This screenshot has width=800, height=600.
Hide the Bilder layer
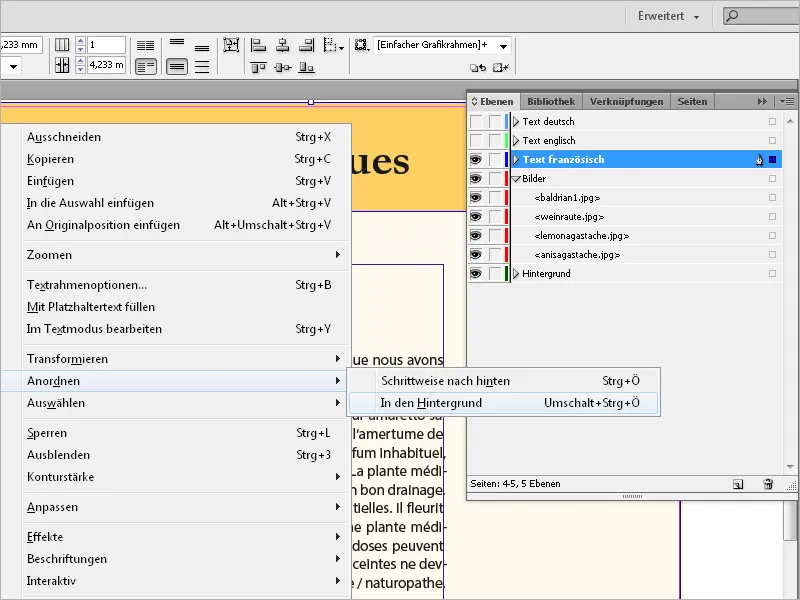476,179
